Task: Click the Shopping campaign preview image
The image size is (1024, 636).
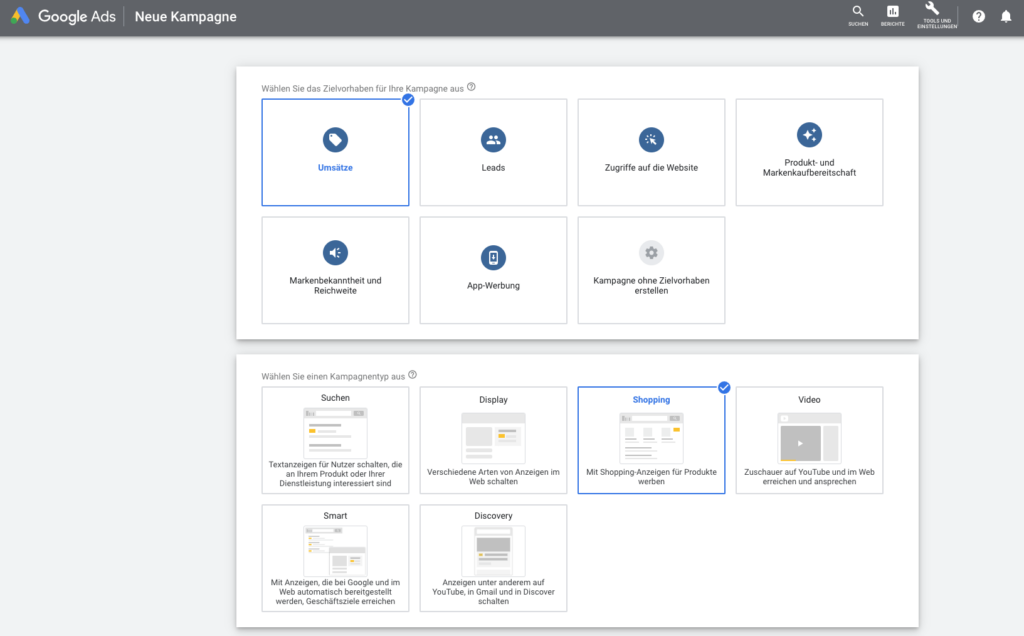Action: tap(651, 437)
